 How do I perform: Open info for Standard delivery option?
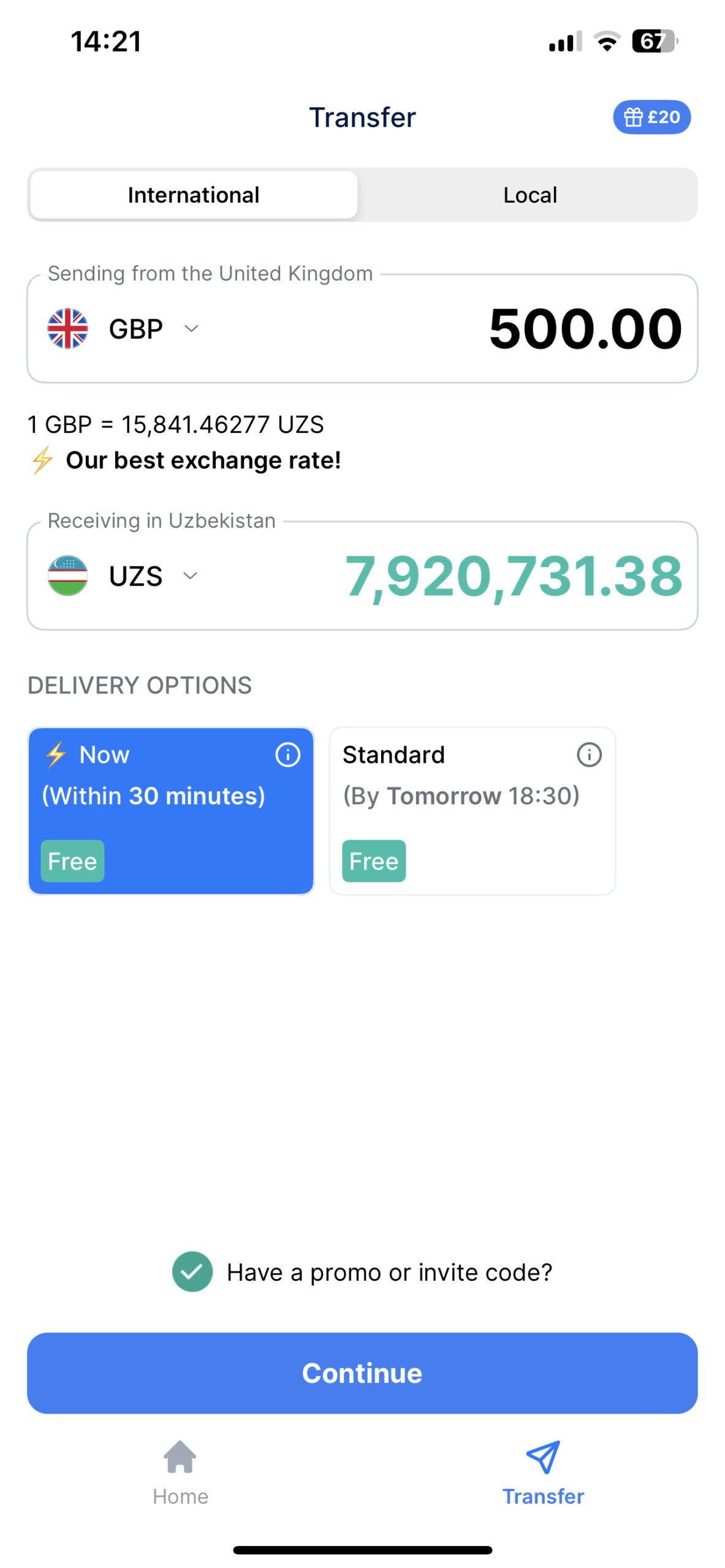coord(589,755)
